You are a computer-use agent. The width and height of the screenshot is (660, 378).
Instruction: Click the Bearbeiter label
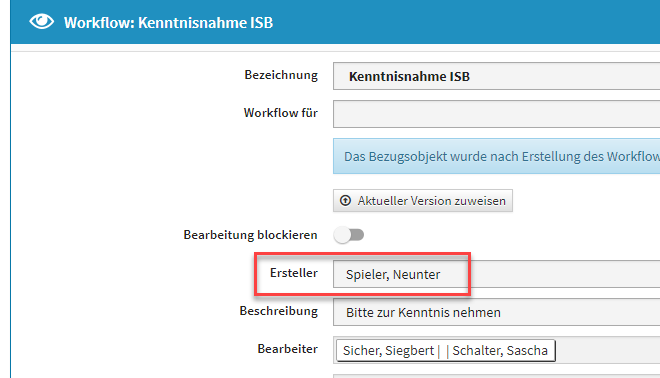point(287,349)
